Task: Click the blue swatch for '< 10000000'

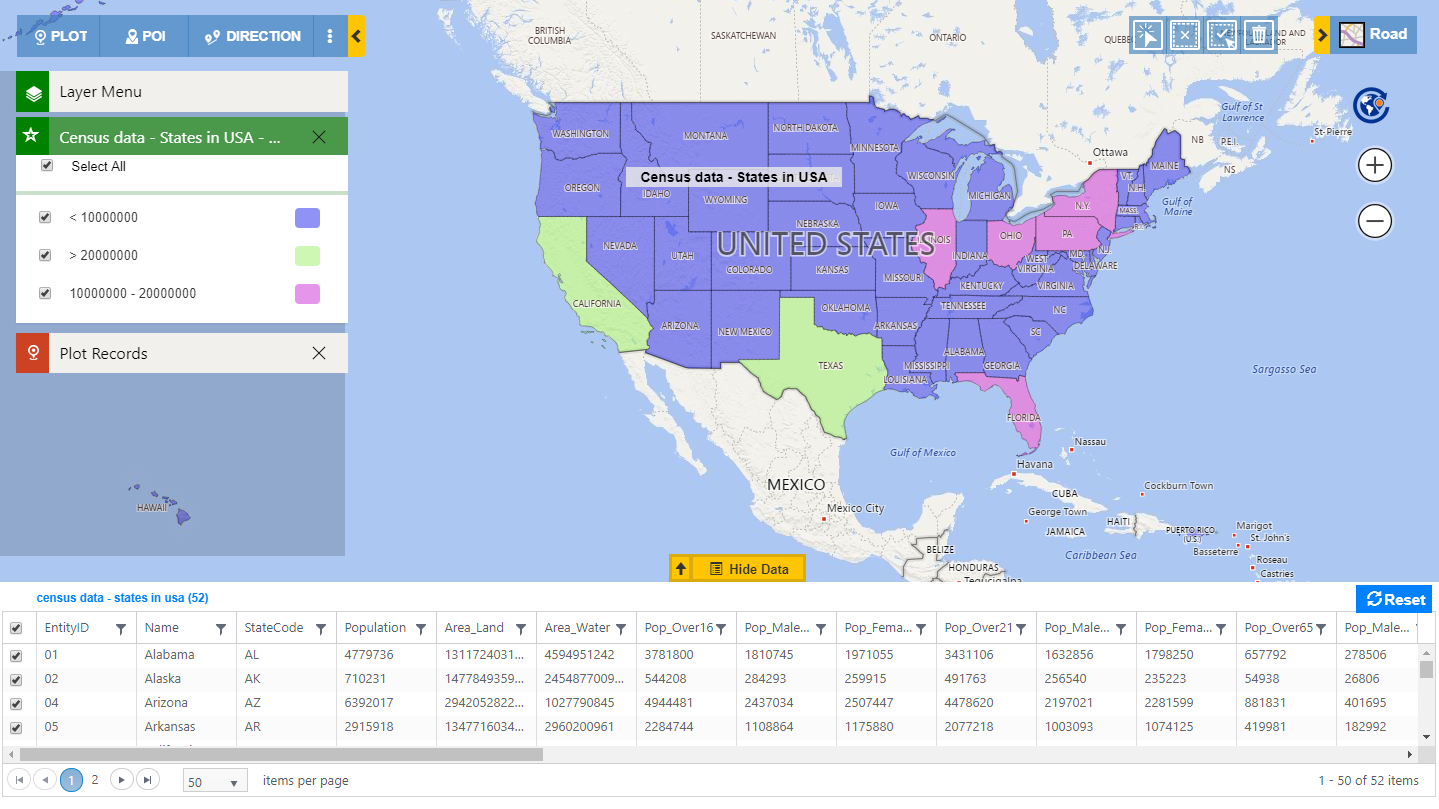Action: [x=307, y=218]
